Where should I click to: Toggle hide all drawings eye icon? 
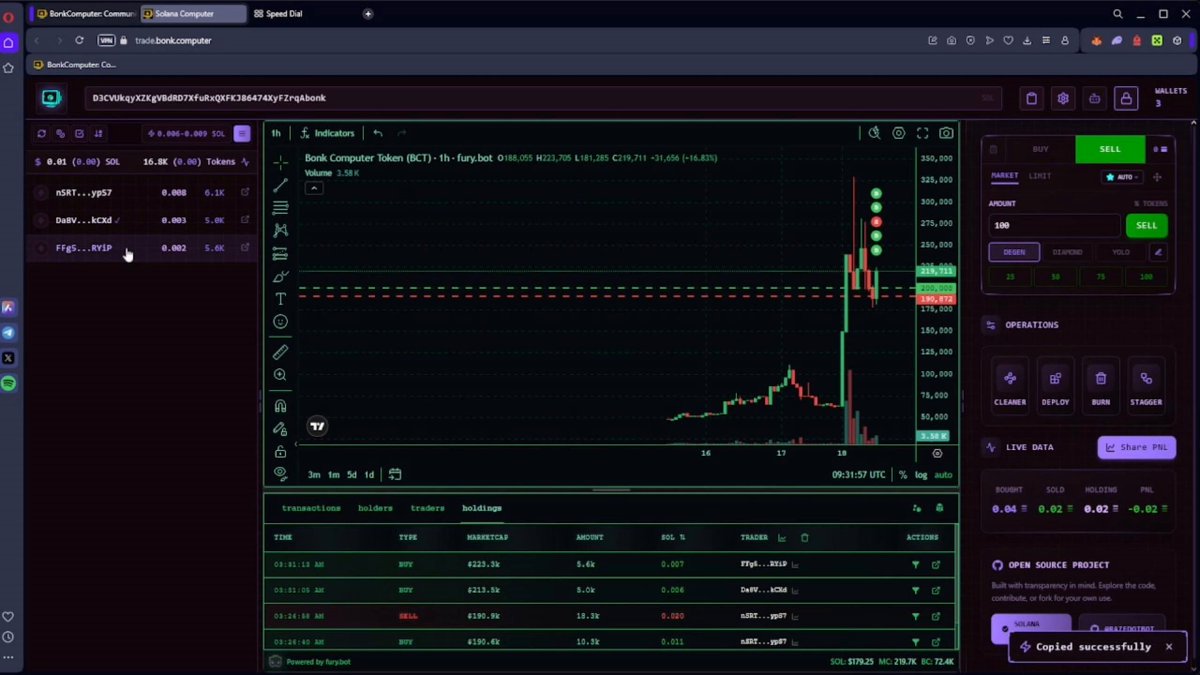pyautogui.click(x=280, y=474)
